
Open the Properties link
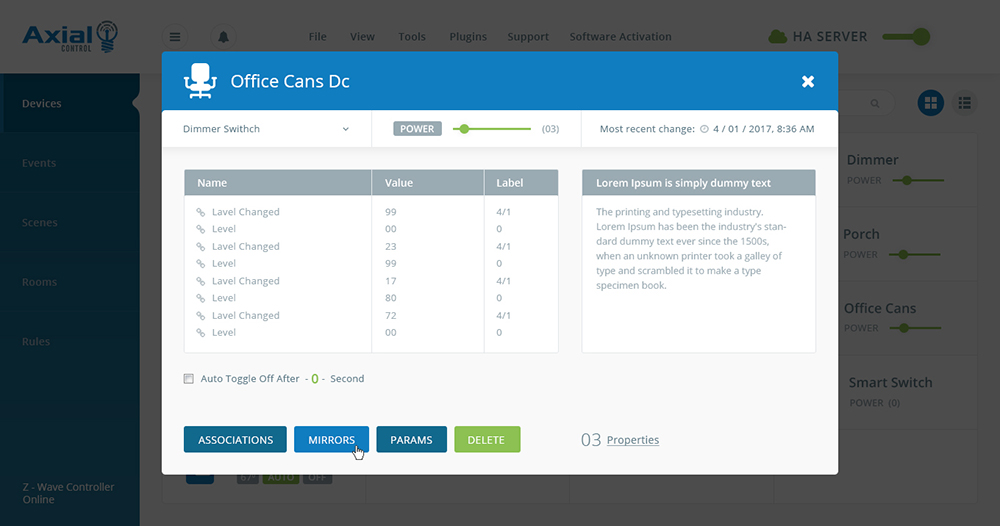pyautogui.click(x=633, y=440)
